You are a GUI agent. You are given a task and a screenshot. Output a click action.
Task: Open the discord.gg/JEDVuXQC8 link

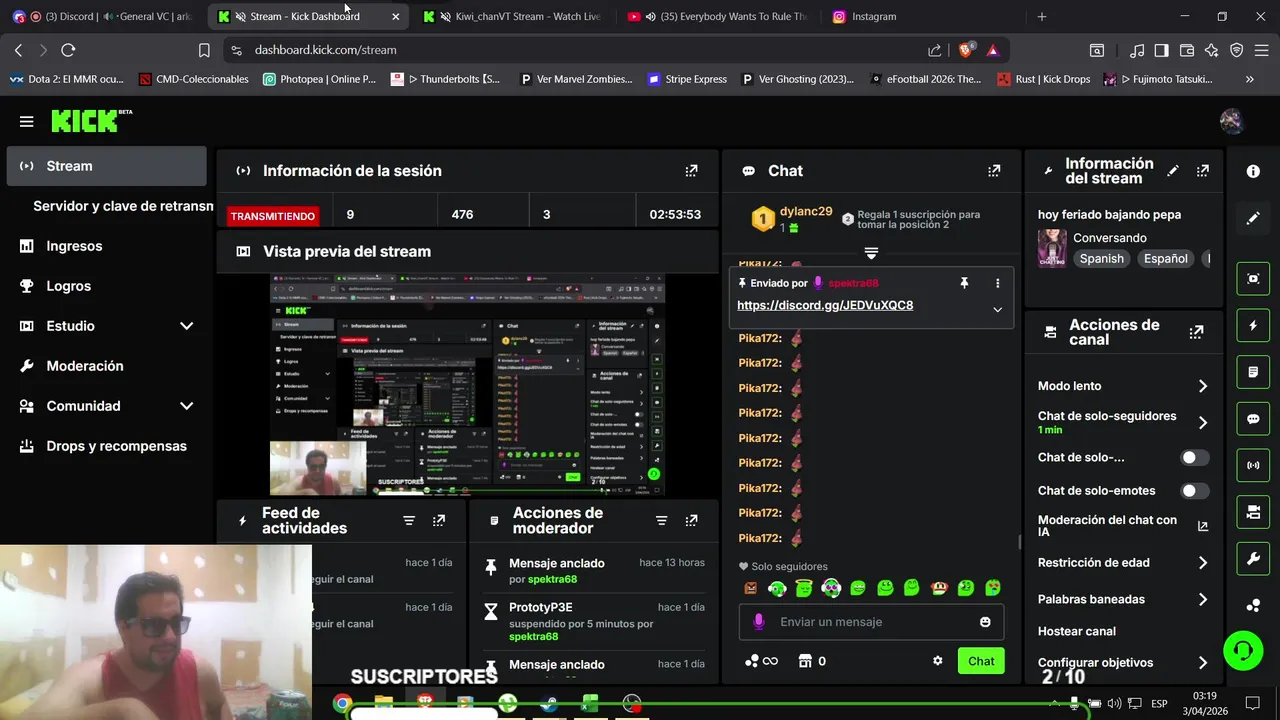coord(825,305)
